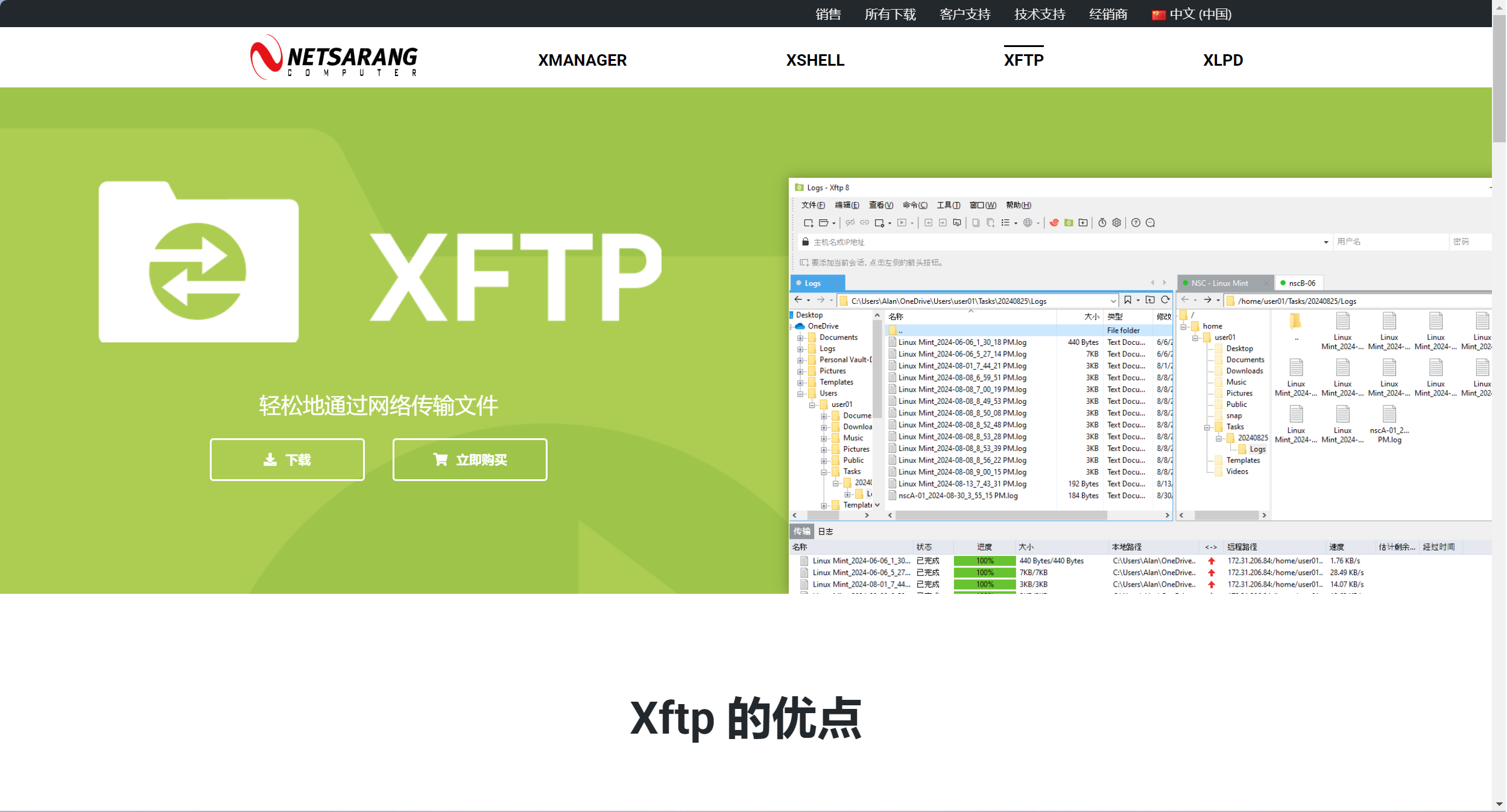Click the 用户名 username input field
The height and width of the screenshot is (812, 1507).
[1390, 242]
